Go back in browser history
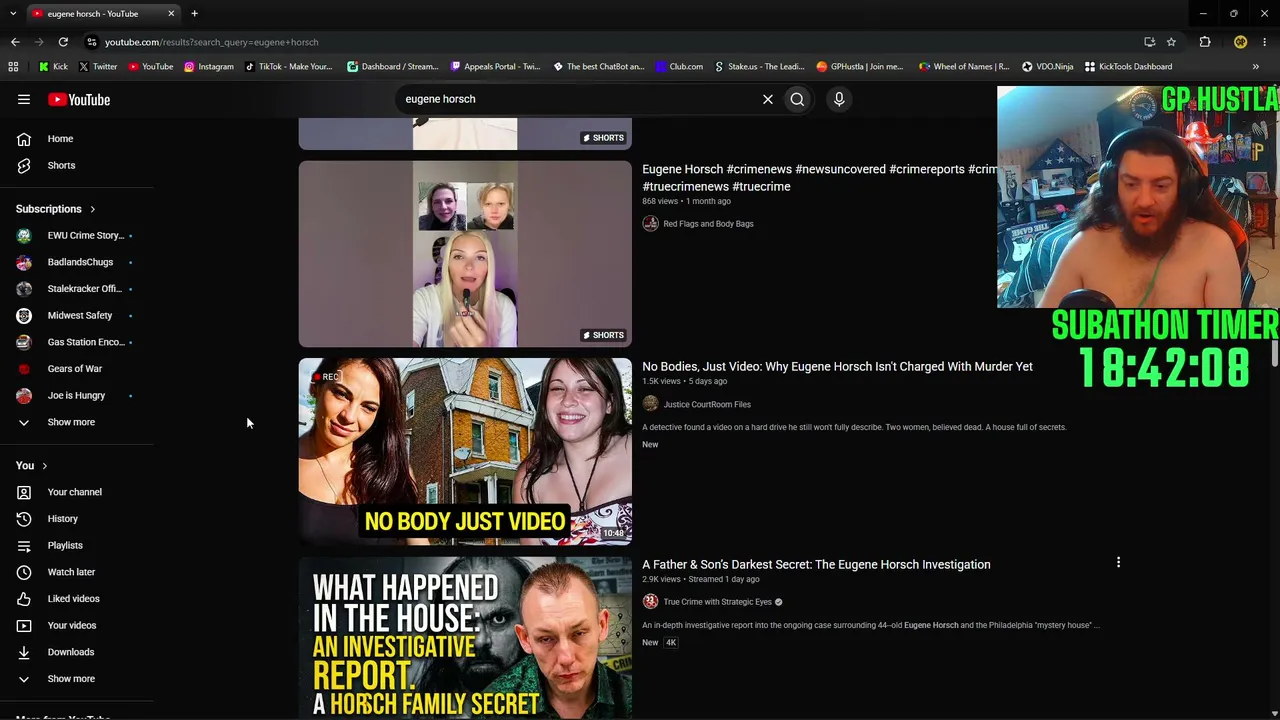 15,42
